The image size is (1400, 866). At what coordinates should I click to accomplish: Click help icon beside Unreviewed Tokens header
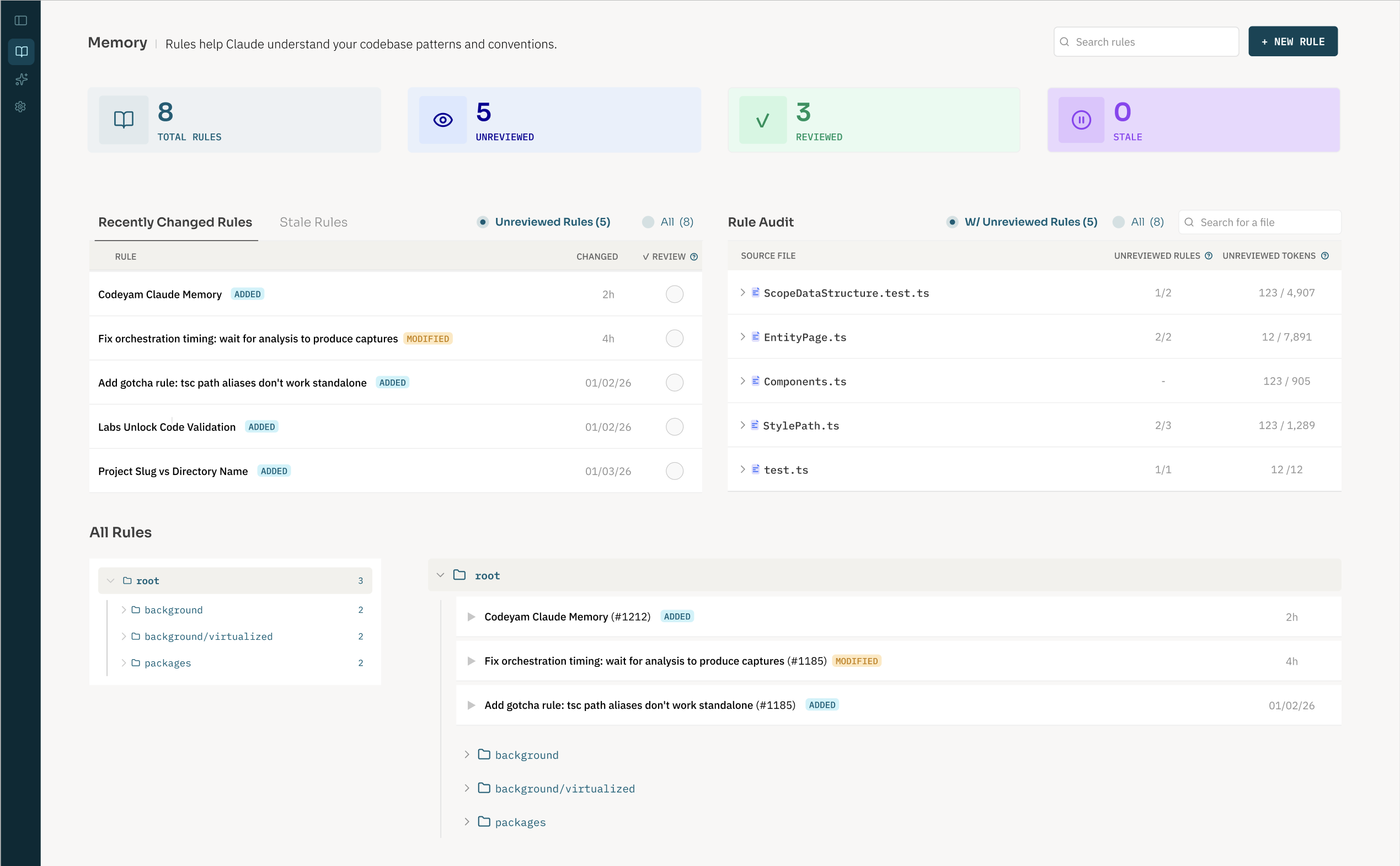(x=1325, y=256)
